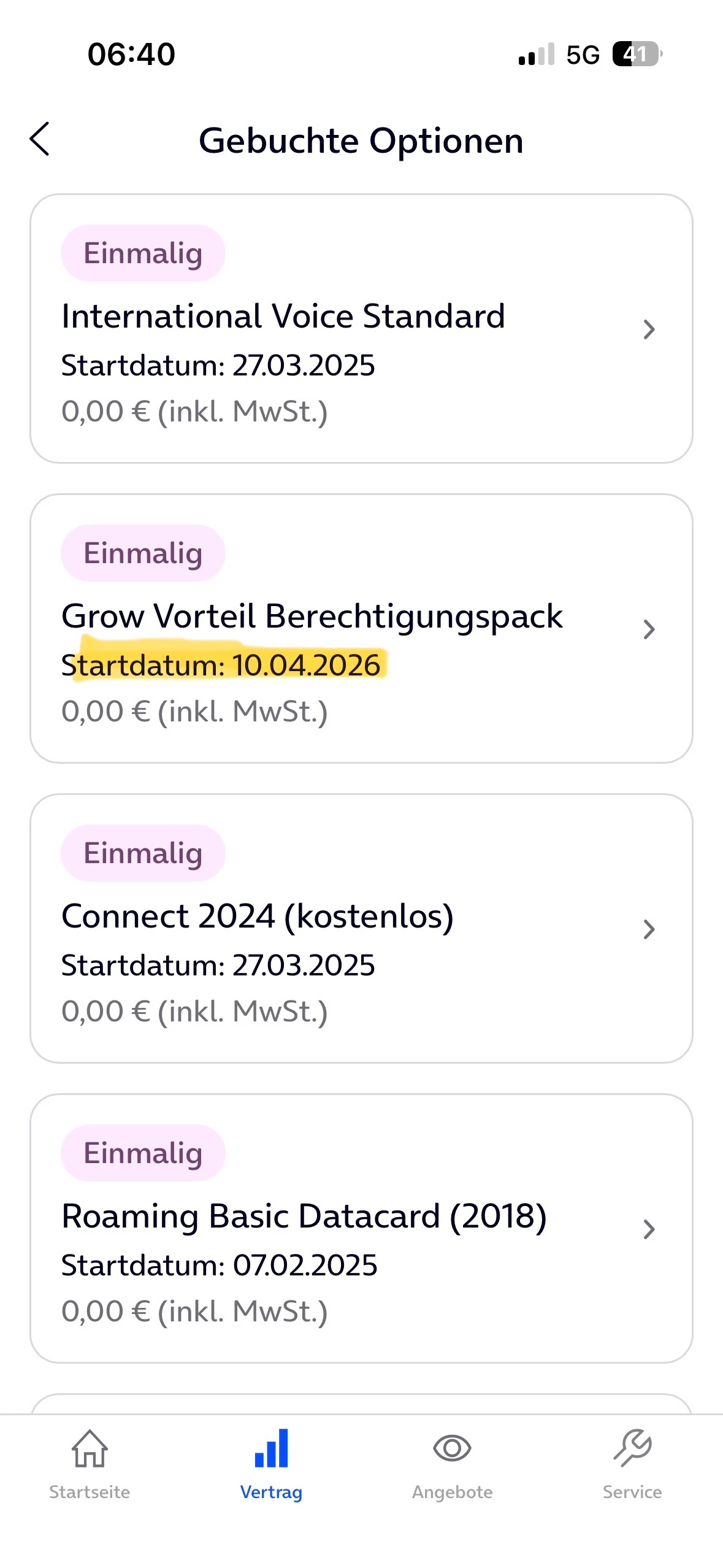This screenshot has height=1568, width=723.
Task: Tap the Gebuchte Optionen page title
Action: 361,140
